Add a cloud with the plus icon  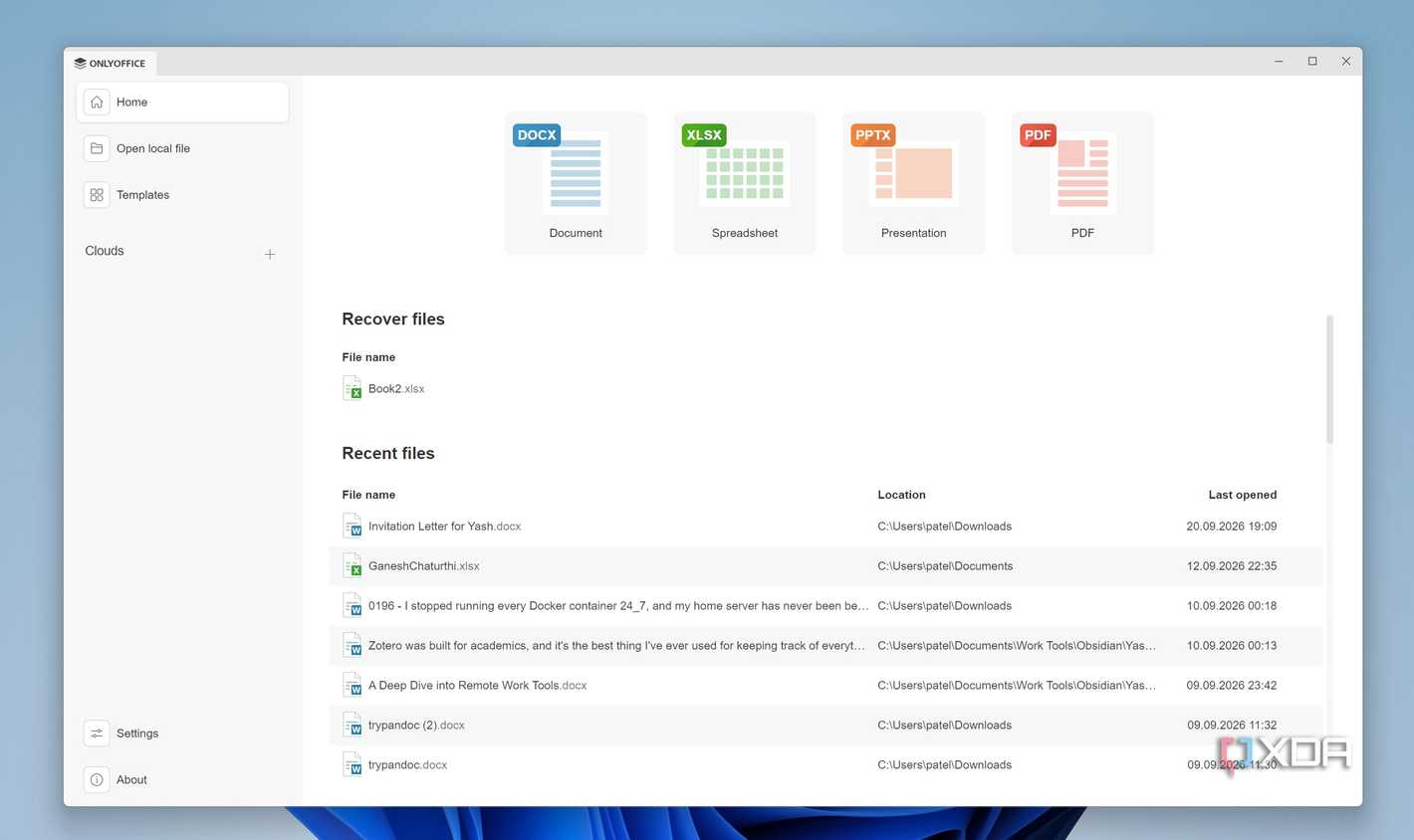270,254
